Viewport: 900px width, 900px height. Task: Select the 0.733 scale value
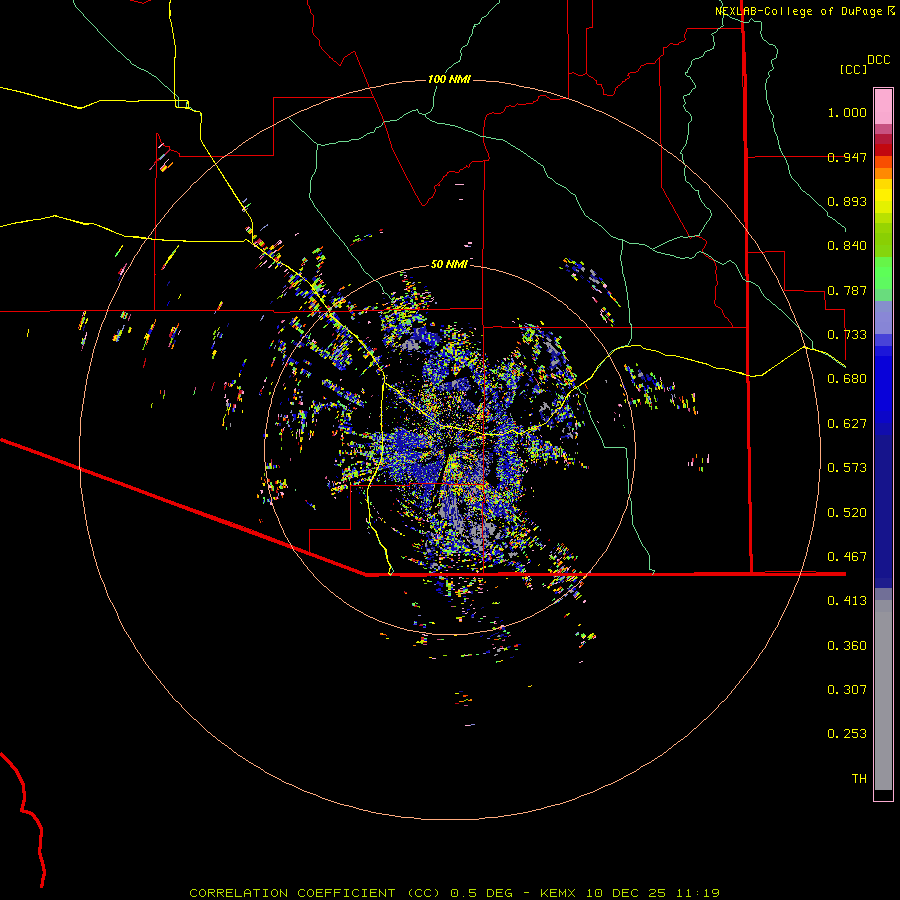[847, 335]
